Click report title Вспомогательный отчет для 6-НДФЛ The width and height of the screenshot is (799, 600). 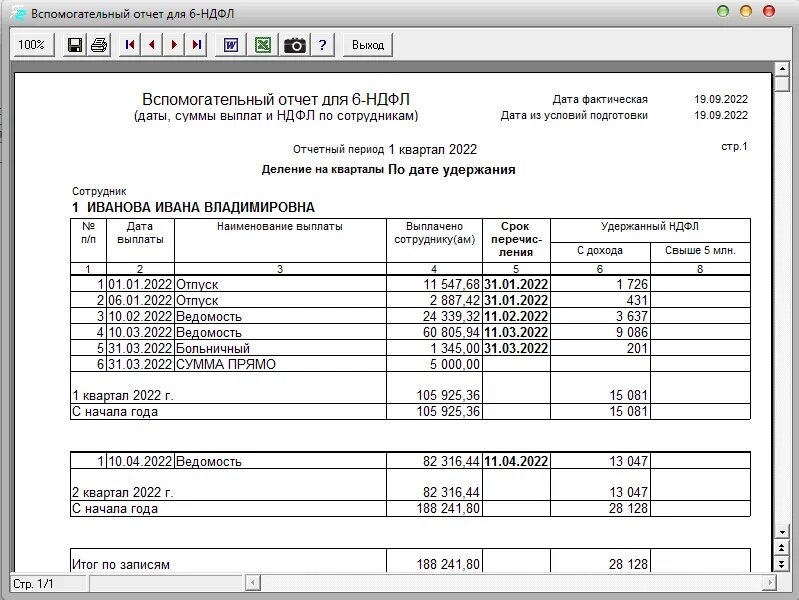276,99
